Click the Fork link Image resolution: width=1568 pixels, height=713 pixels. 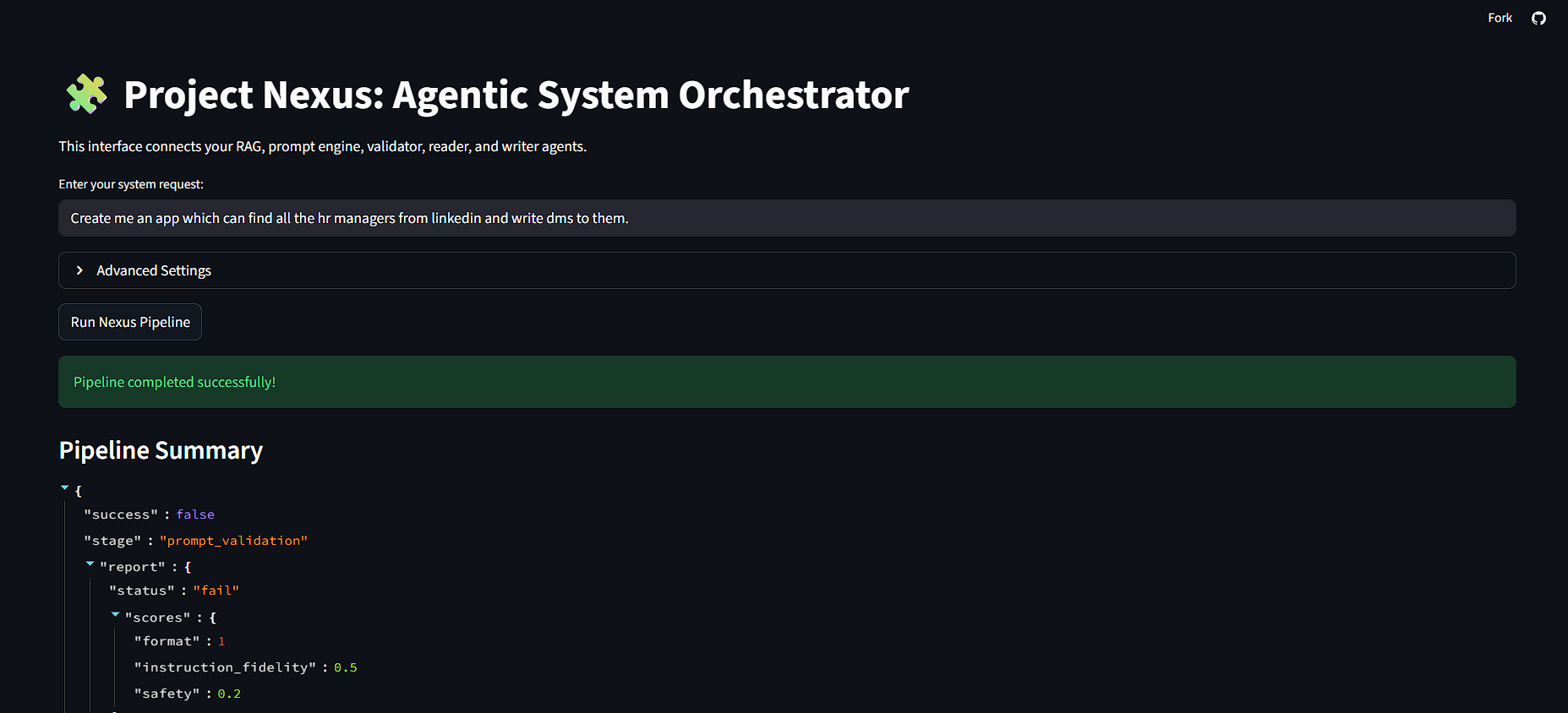[1500, 18]
